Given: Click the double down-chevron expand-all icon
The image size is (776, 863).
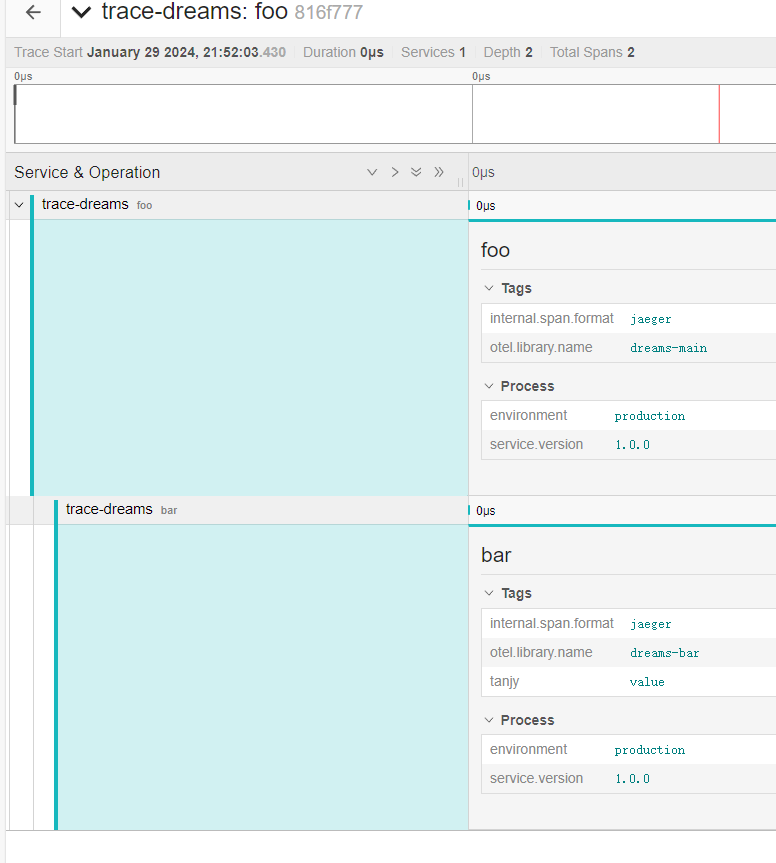Looking at the screenshot, I should tap(416, 172).
